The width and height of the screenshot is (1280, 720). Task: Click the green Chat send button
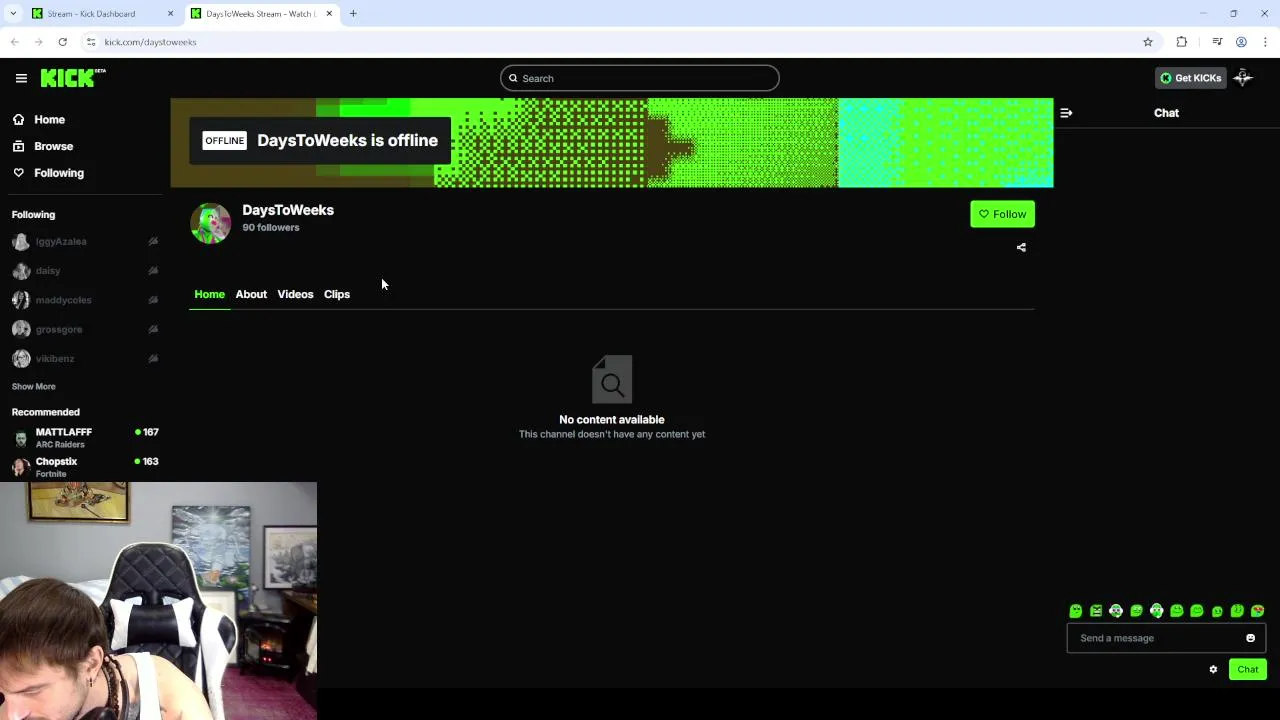(x=1247, y=670)
